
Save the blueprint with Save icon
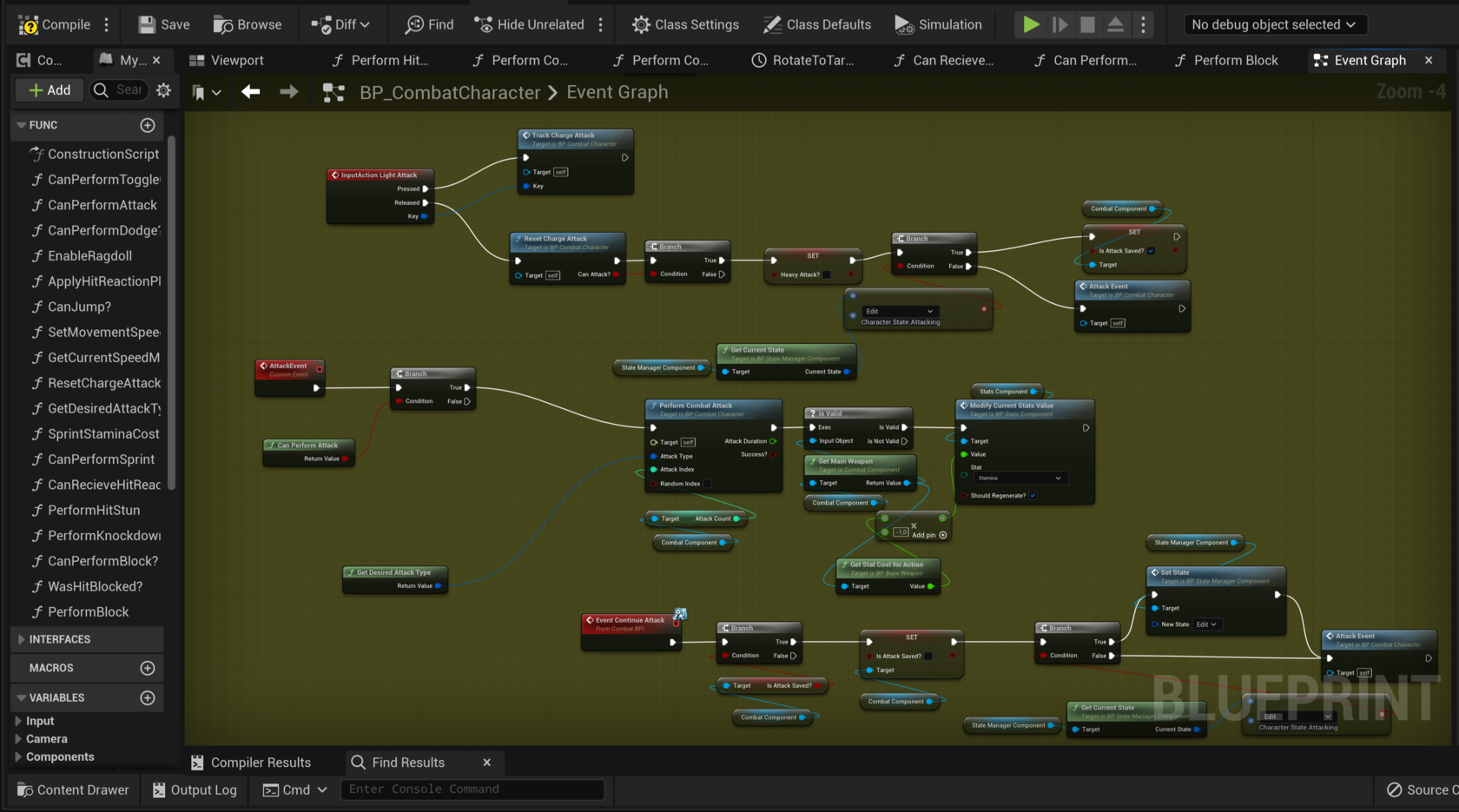[x=147, y=25]
